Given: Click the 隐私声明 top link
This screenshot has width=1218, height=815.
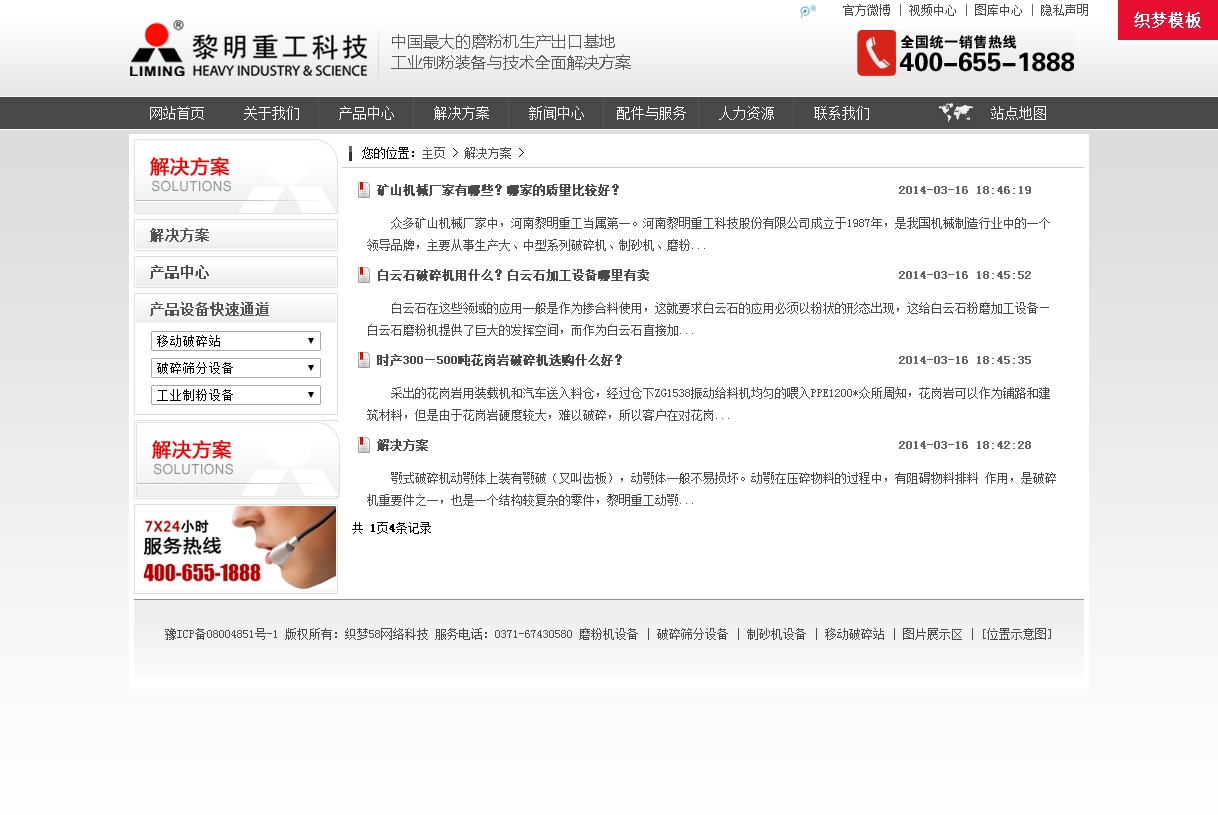Looking at the screenshot, I should 1064,10.
